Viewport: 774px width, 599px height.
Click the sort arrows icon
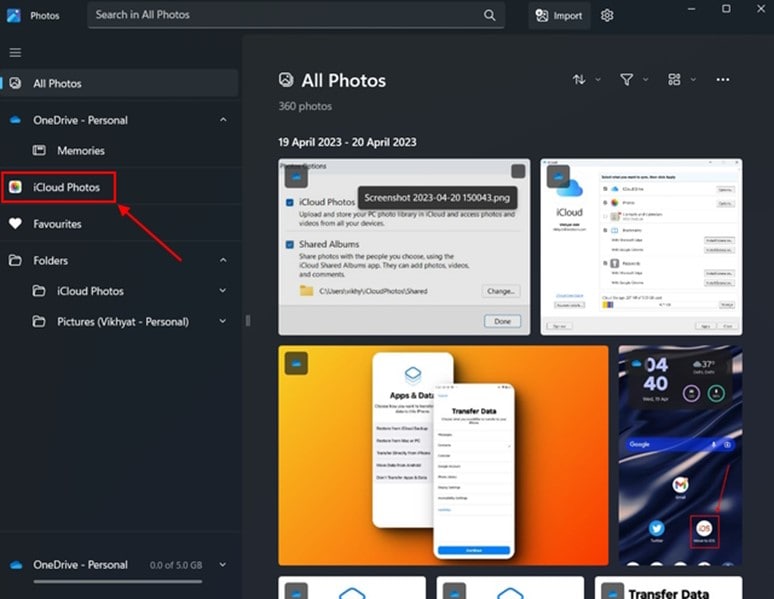coord(579,80)
